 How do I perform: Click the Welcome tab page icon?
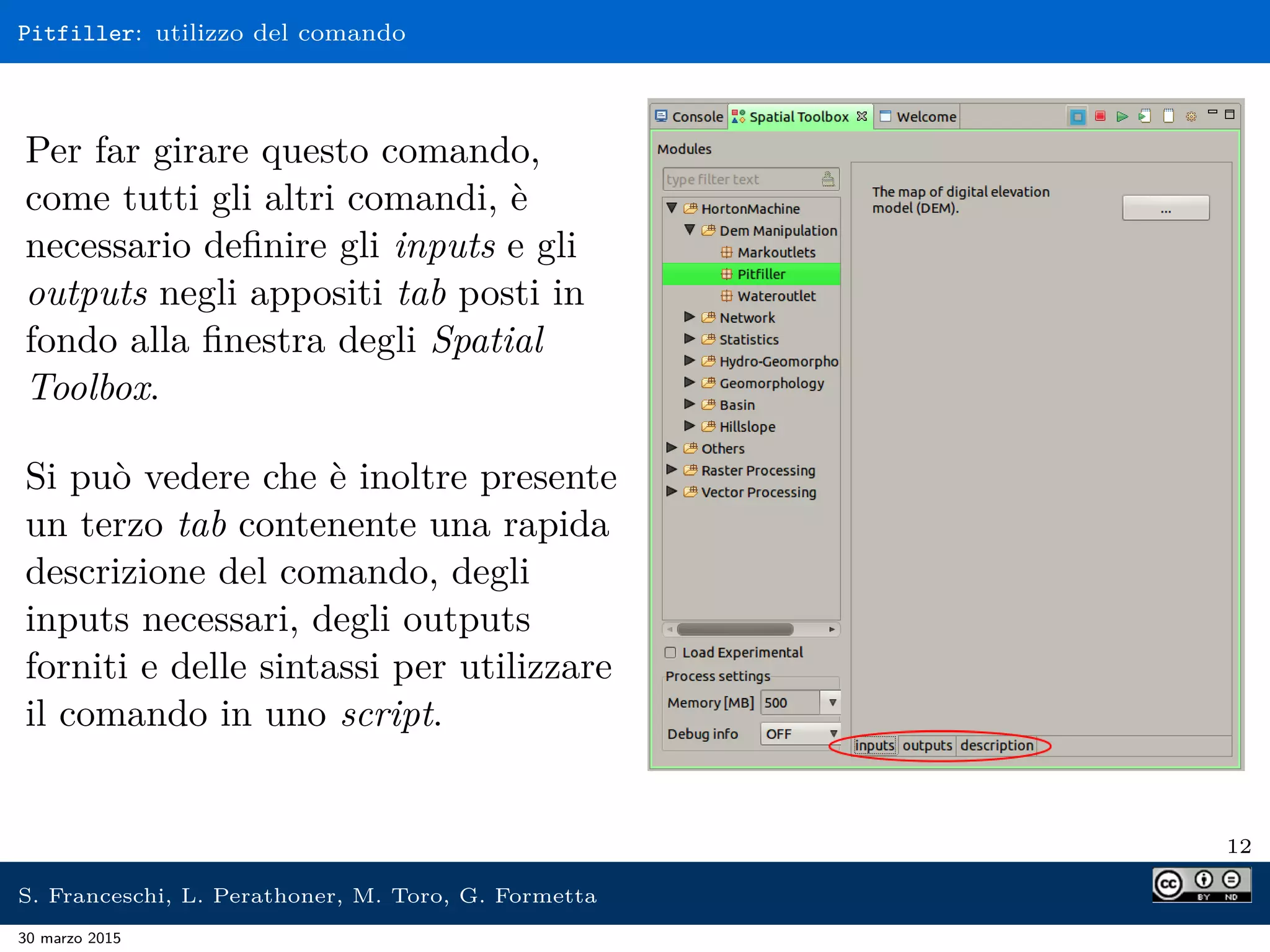886,117
